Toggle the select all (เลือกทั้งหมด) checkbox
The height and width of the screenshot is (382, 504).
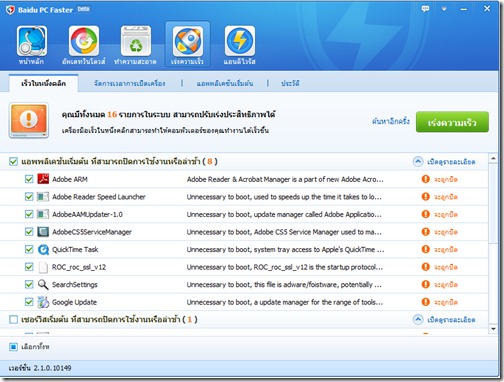pos(13,347)
